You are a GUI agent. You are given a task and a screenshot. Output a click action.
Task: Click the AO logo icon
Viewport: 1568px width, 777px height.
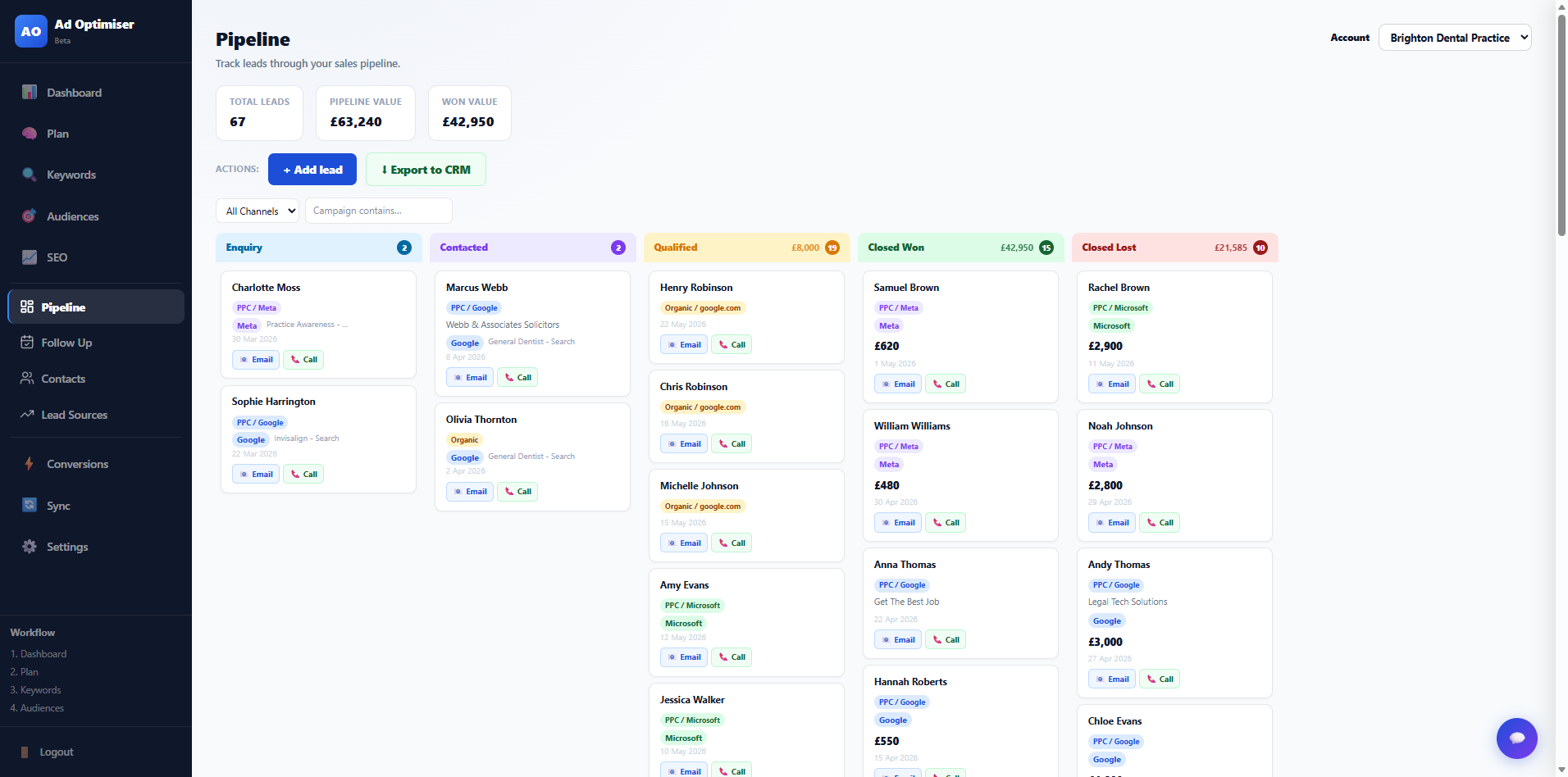pos(31,31)
